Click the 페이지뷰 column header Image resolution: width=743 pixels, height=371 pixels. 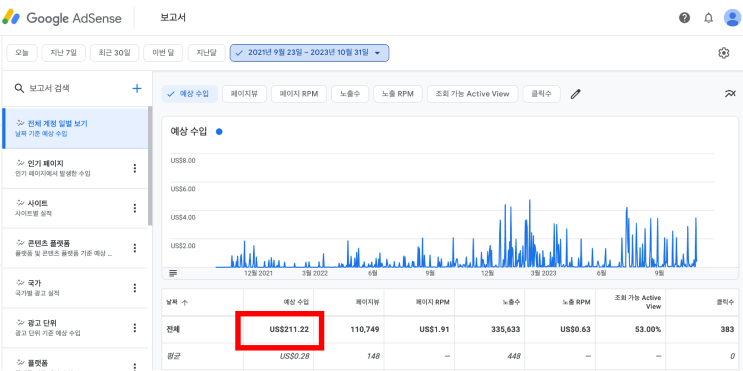(x=367, y=302)
